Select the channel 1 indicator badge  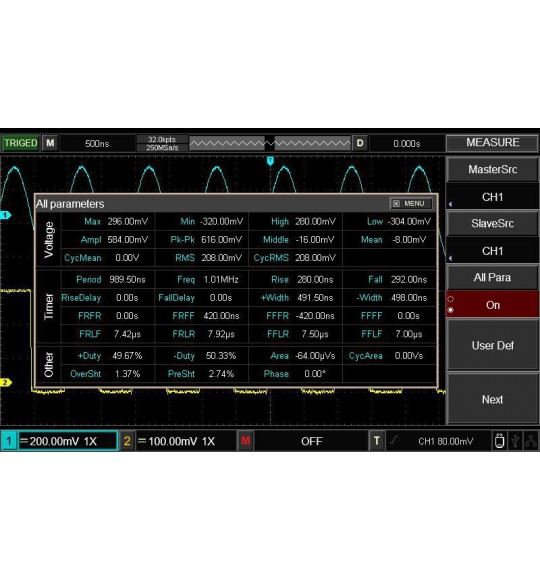(x=9, y=441)
